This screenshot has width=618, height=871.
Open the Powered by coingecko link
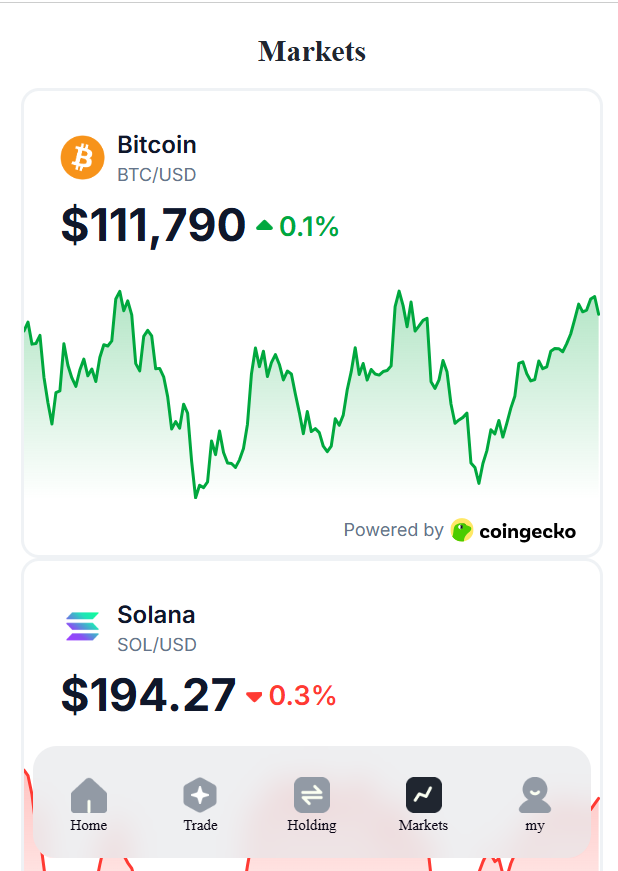point(460,530)
